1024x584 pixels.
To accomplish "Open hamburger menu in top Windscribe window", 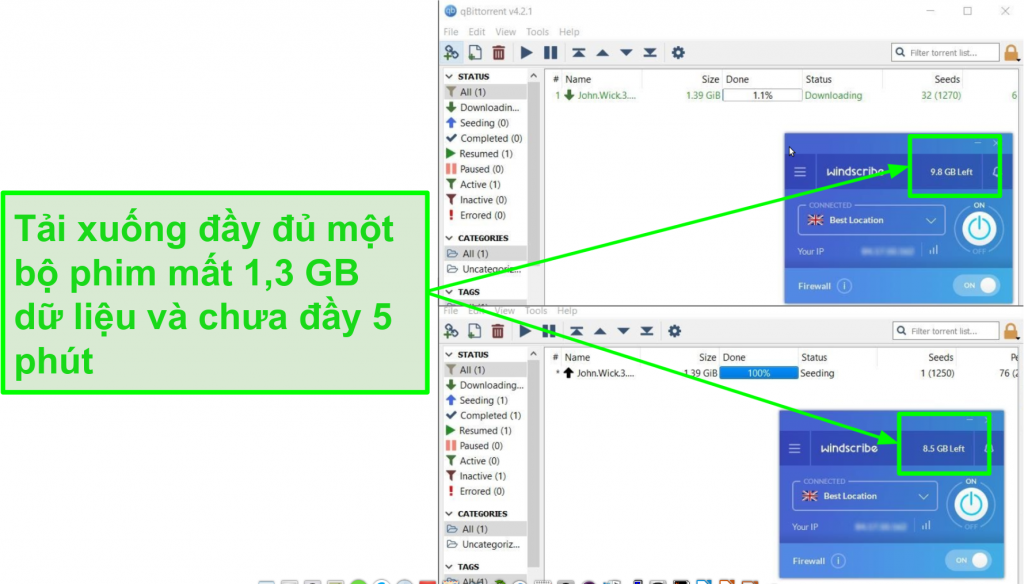I will pyautogui.click(x=800, y=172).
